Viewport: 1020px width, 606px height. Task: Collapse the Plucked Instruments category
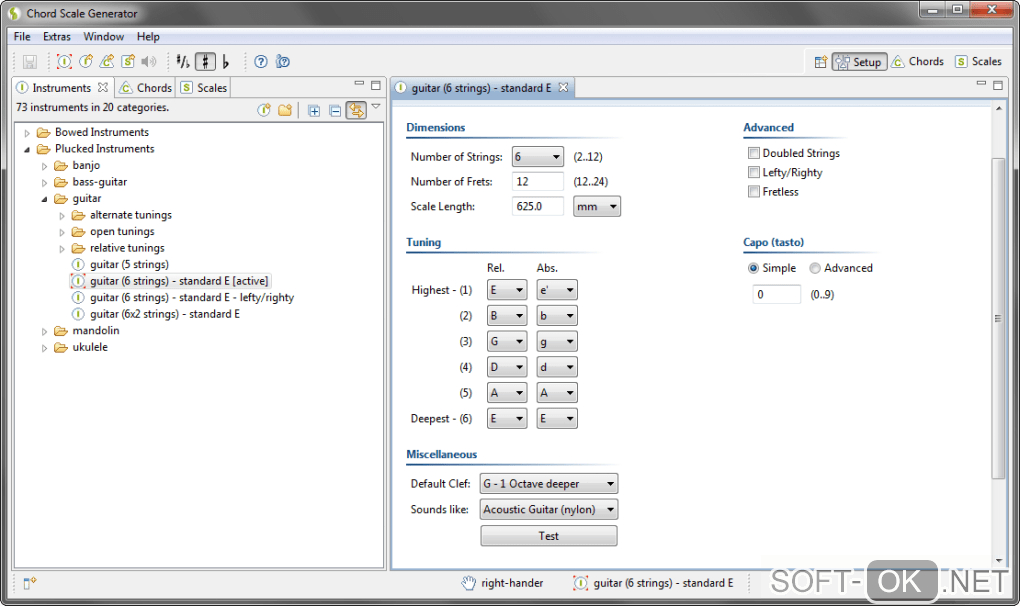(x=27, y=150)
